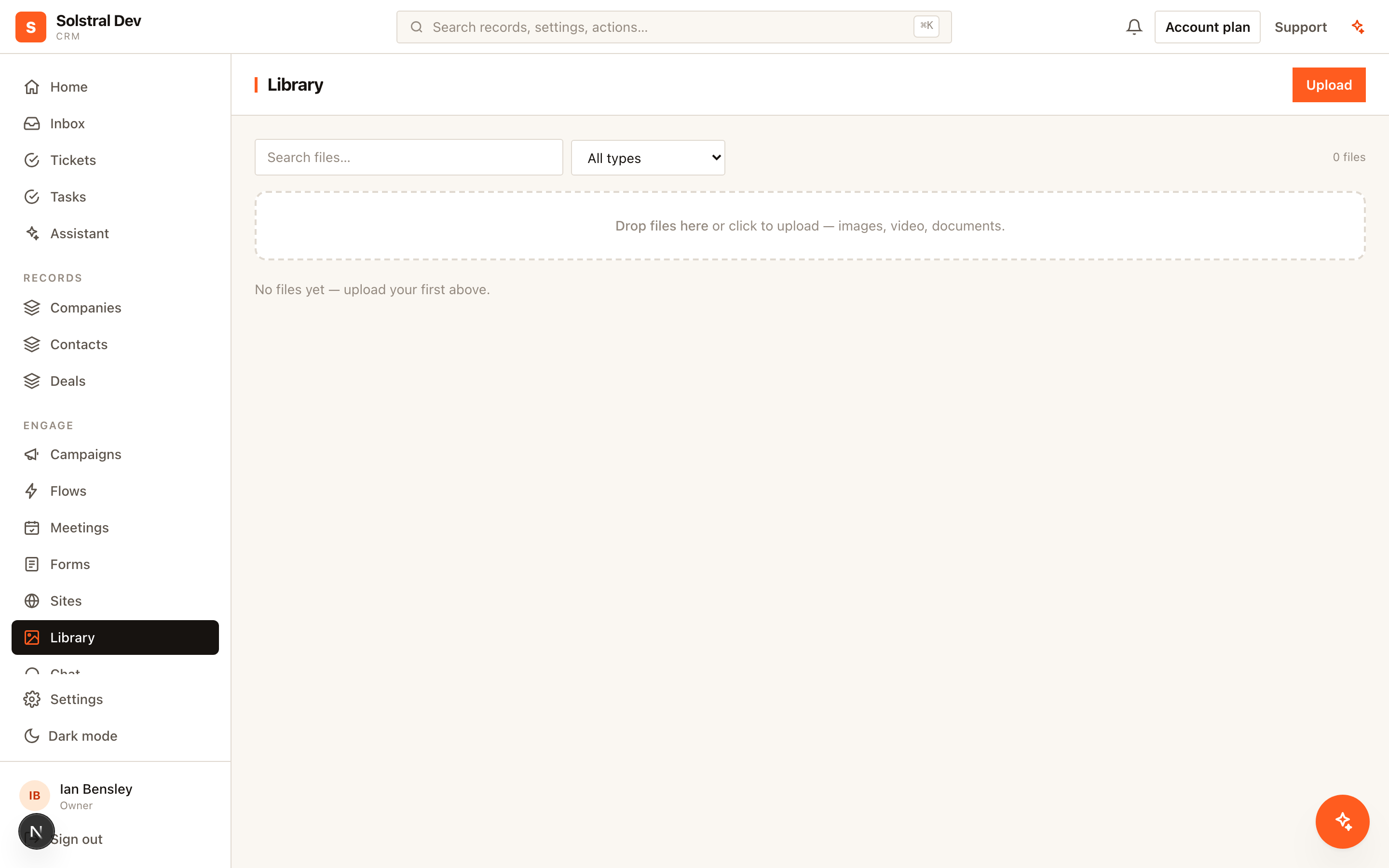Click the Contacts layers icon
This screenshot has width=1389, height=868.
(x=32, y=344)
